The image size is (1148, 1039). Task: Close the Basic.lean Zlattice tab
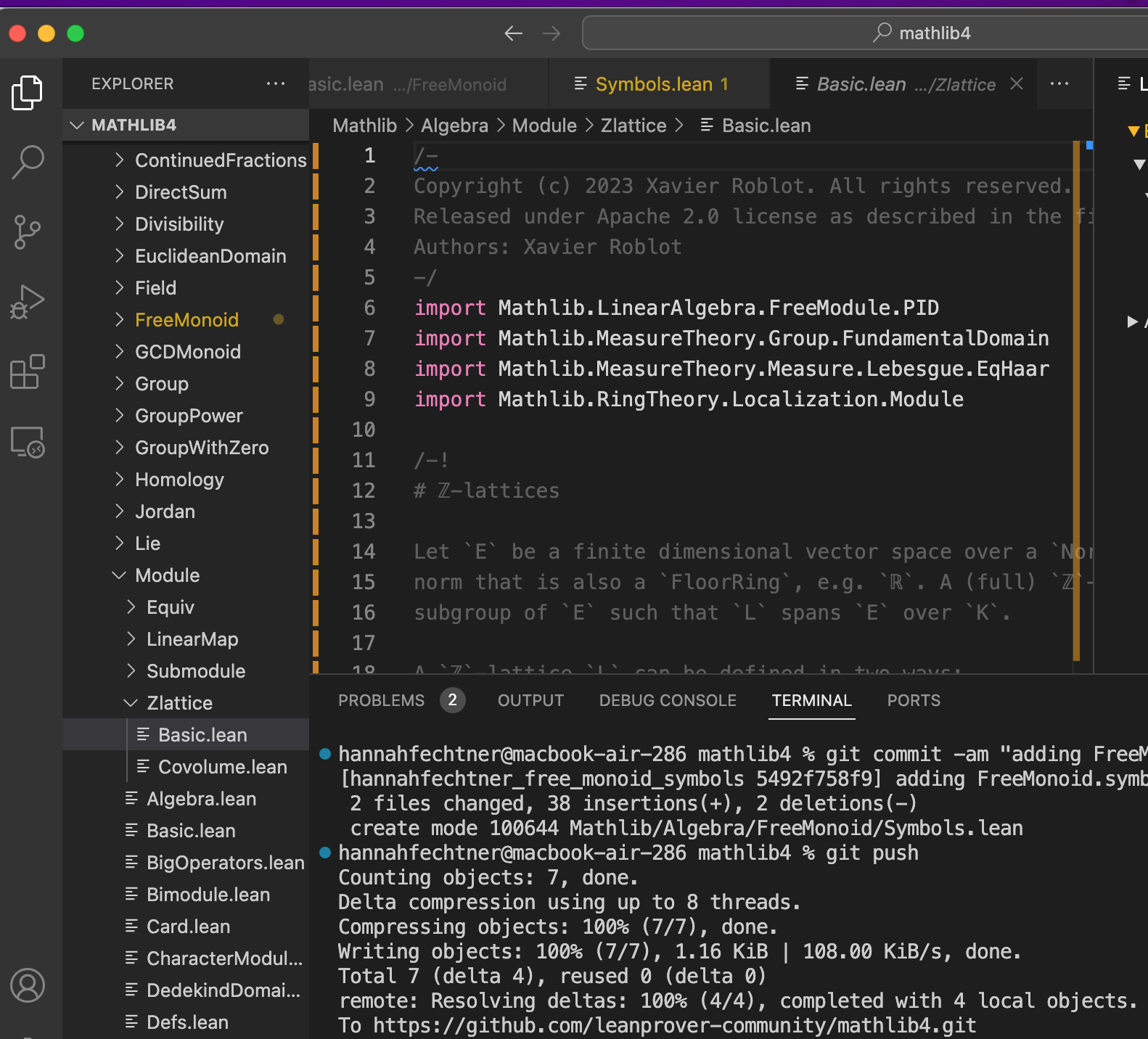(1017, 83)
